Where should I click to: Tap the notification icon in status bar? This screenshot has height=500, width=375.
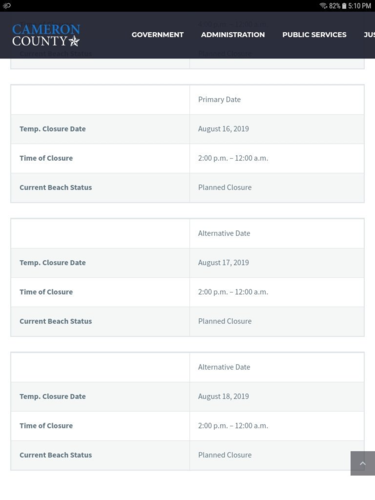point(7,6)
